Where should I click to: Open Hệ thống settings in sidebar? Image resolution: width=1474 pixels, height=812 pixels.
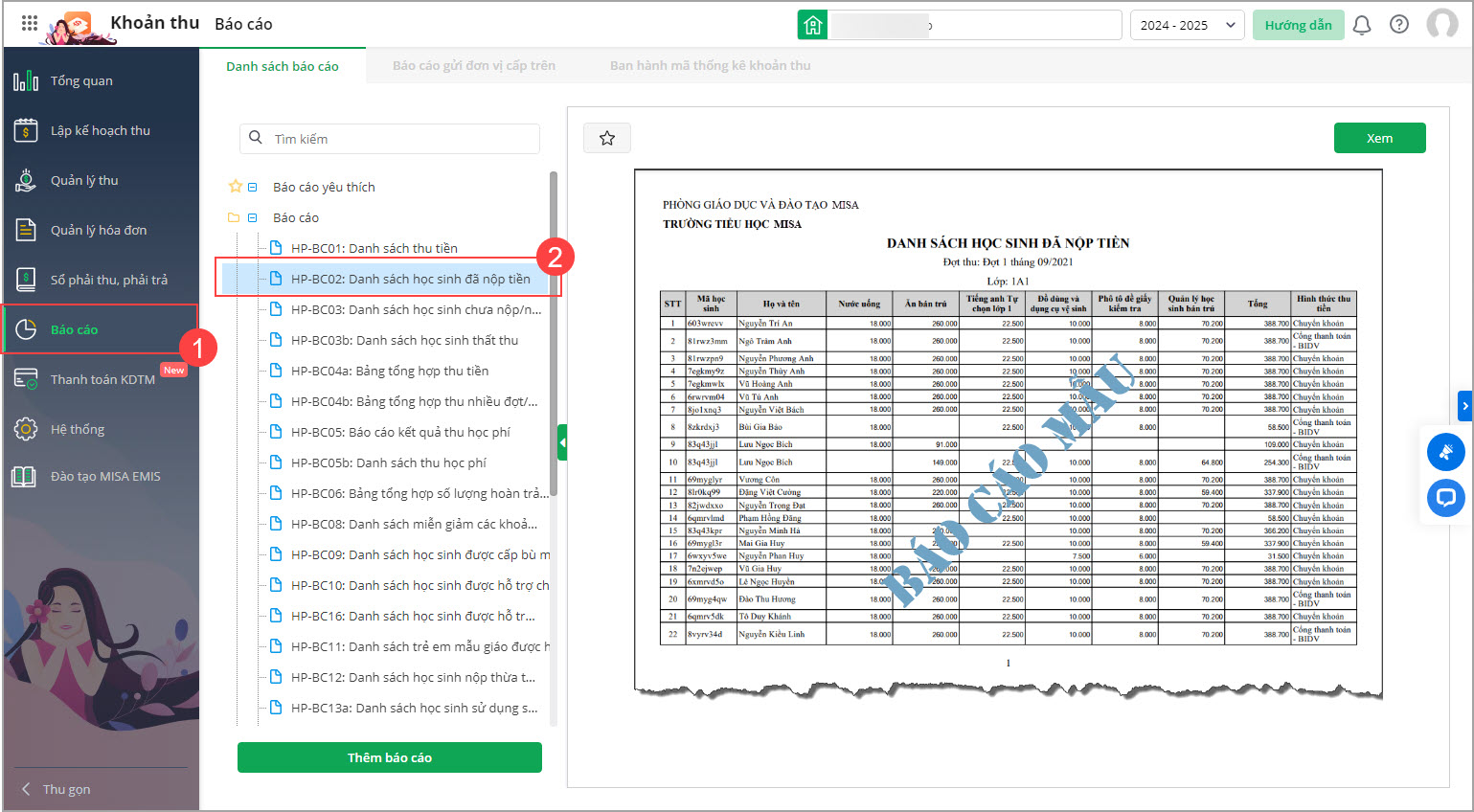click(78, 429)
